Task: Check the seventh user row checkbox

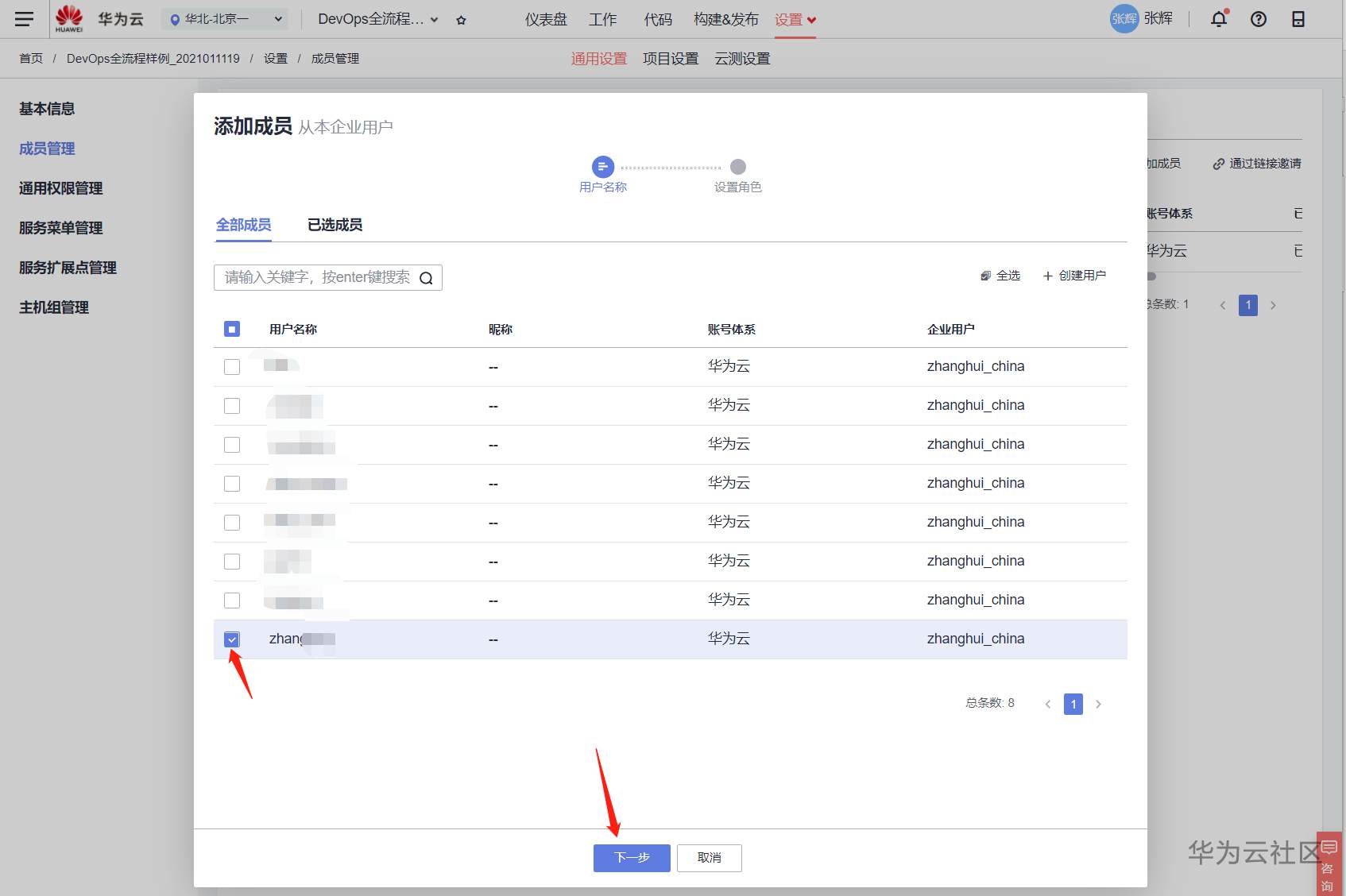Action: 232,601
